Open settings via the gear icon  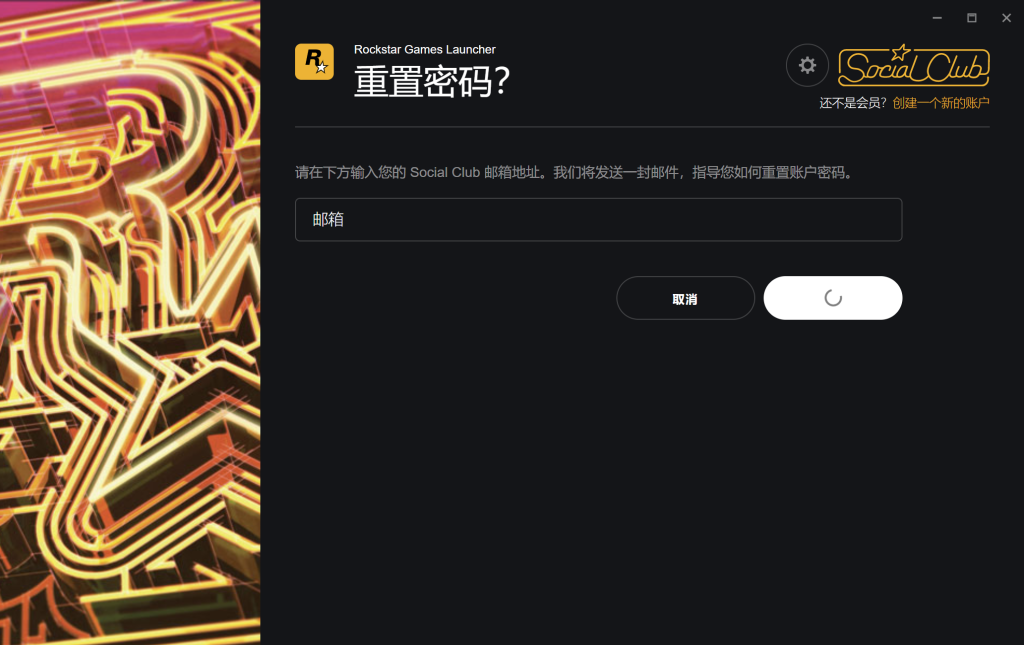pos(807,65)
